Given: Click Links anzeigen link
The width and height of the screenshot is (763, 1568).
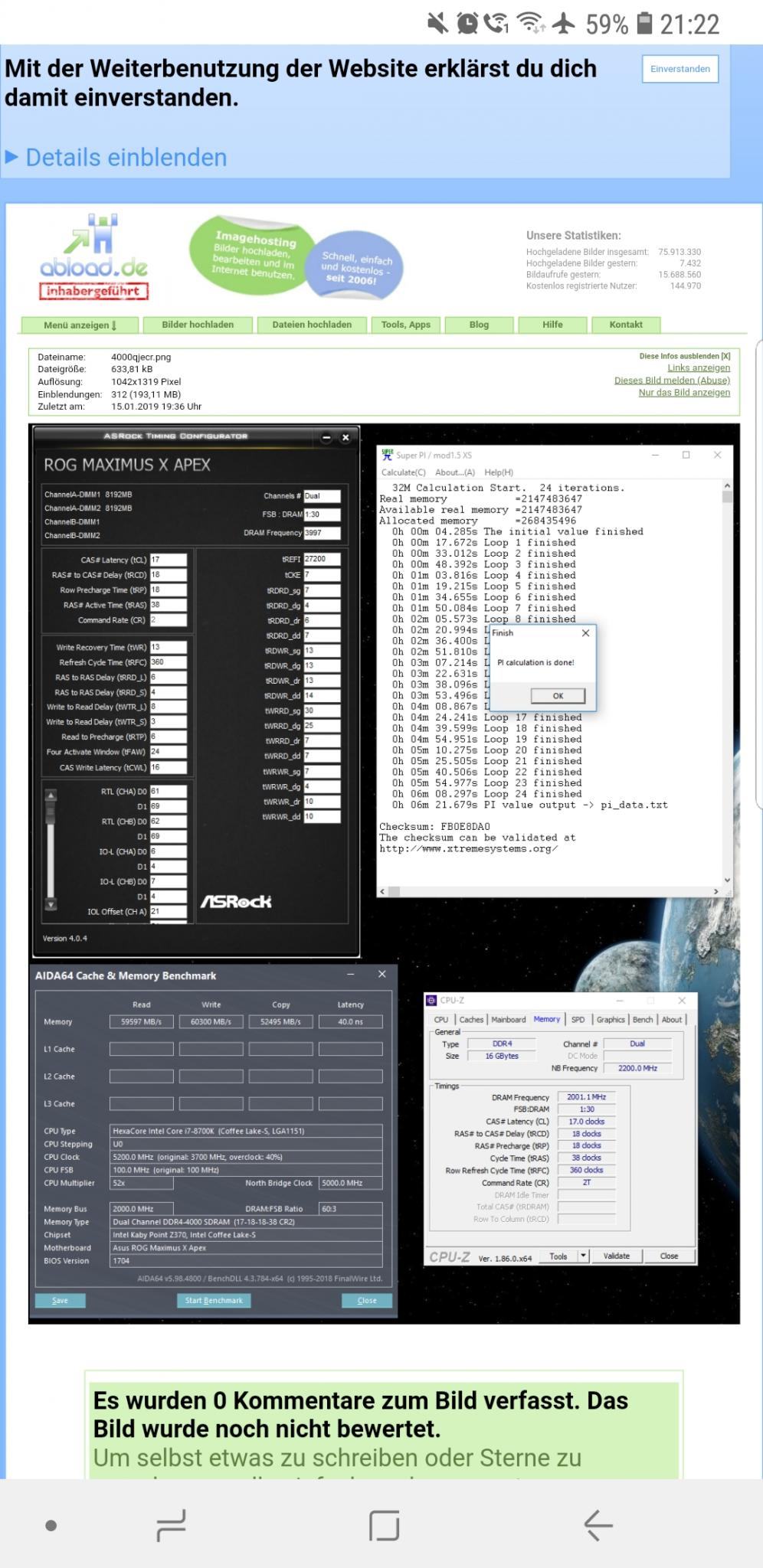Looking at the screenshot, I should coord(699,367).
